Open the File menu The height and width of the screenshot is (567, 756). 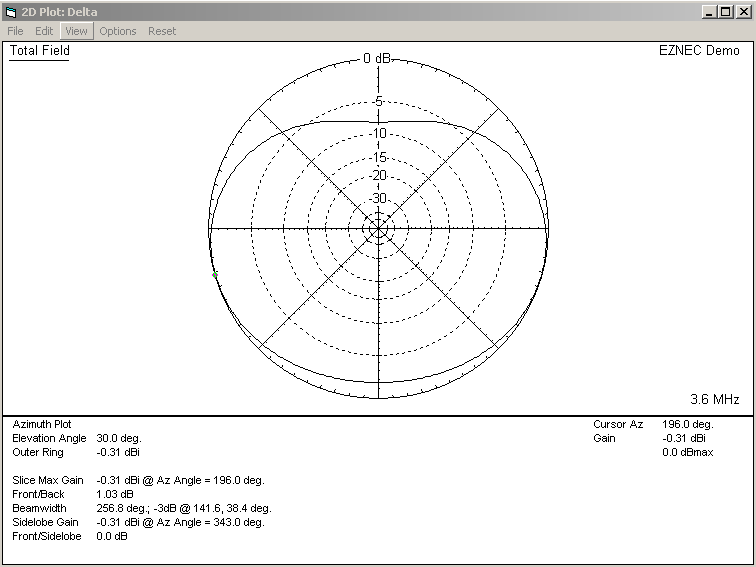point(15,31)
